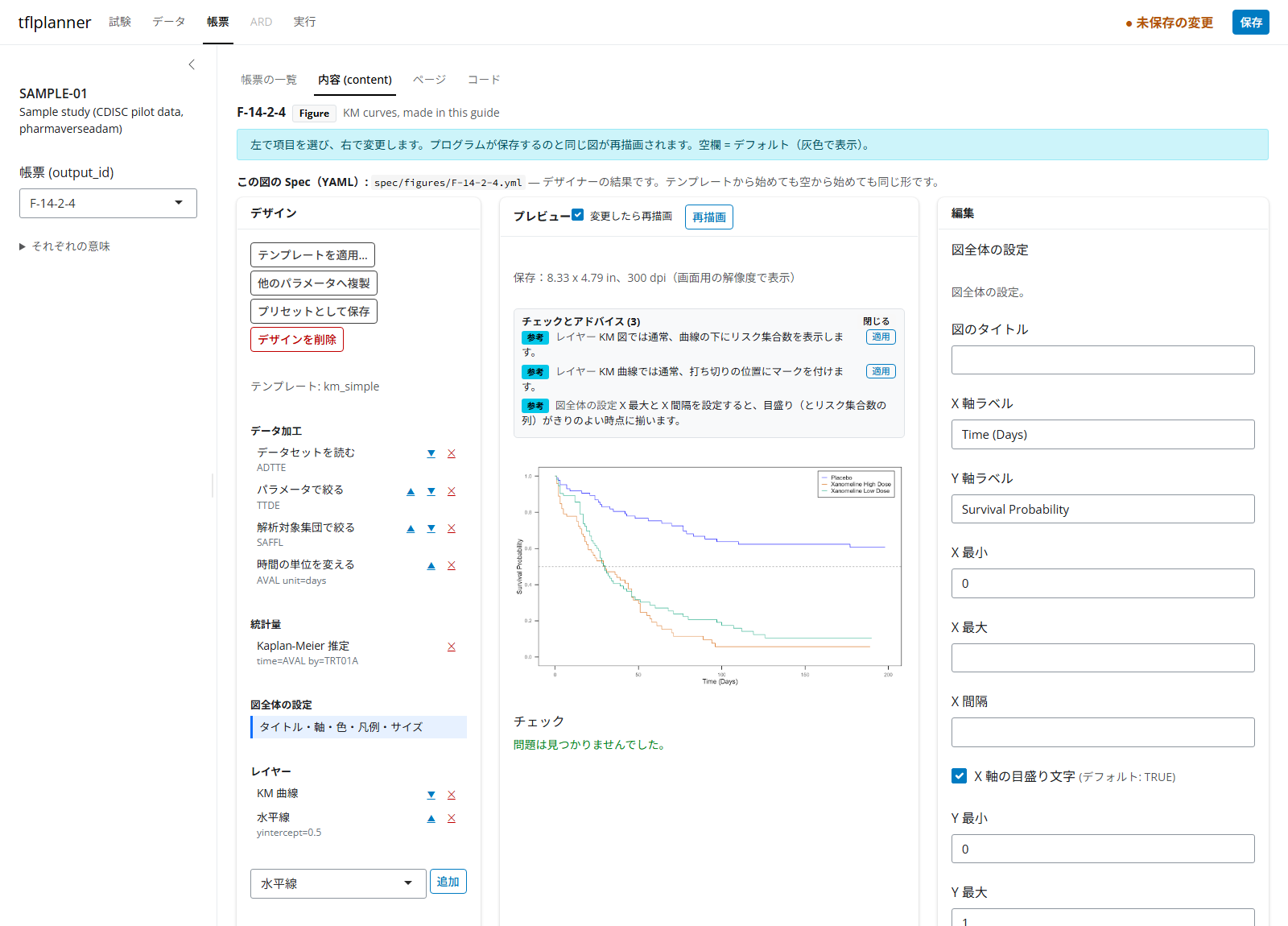The image size is (1288, 926).
Task: Move 解析対象集団で絞る step up
Action: click(x=411, y=528)
